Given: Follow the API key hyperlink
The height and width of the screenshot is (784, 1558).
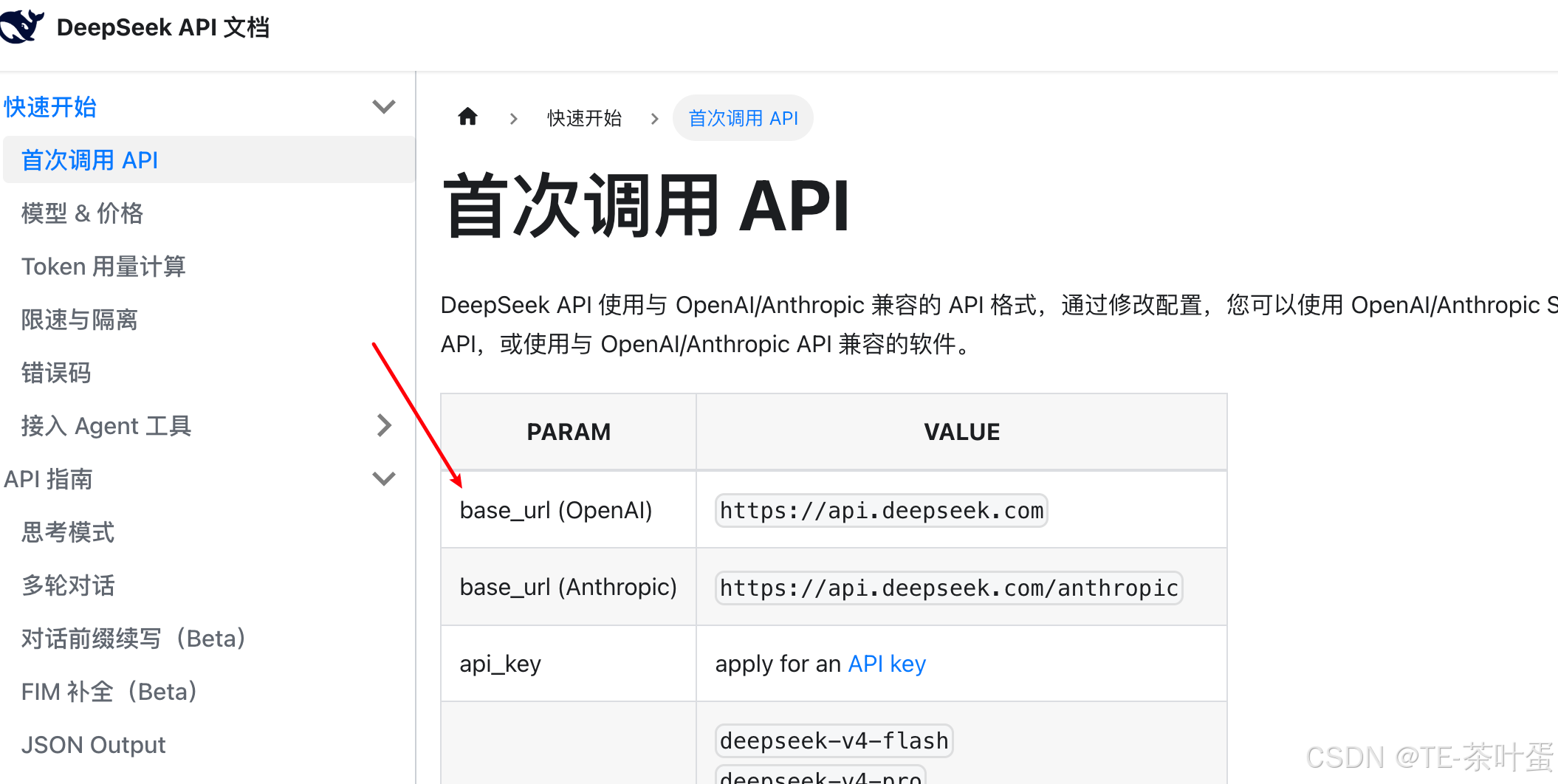Looking at the screenshot, I should pyautogui.click(x=887, y=664).
